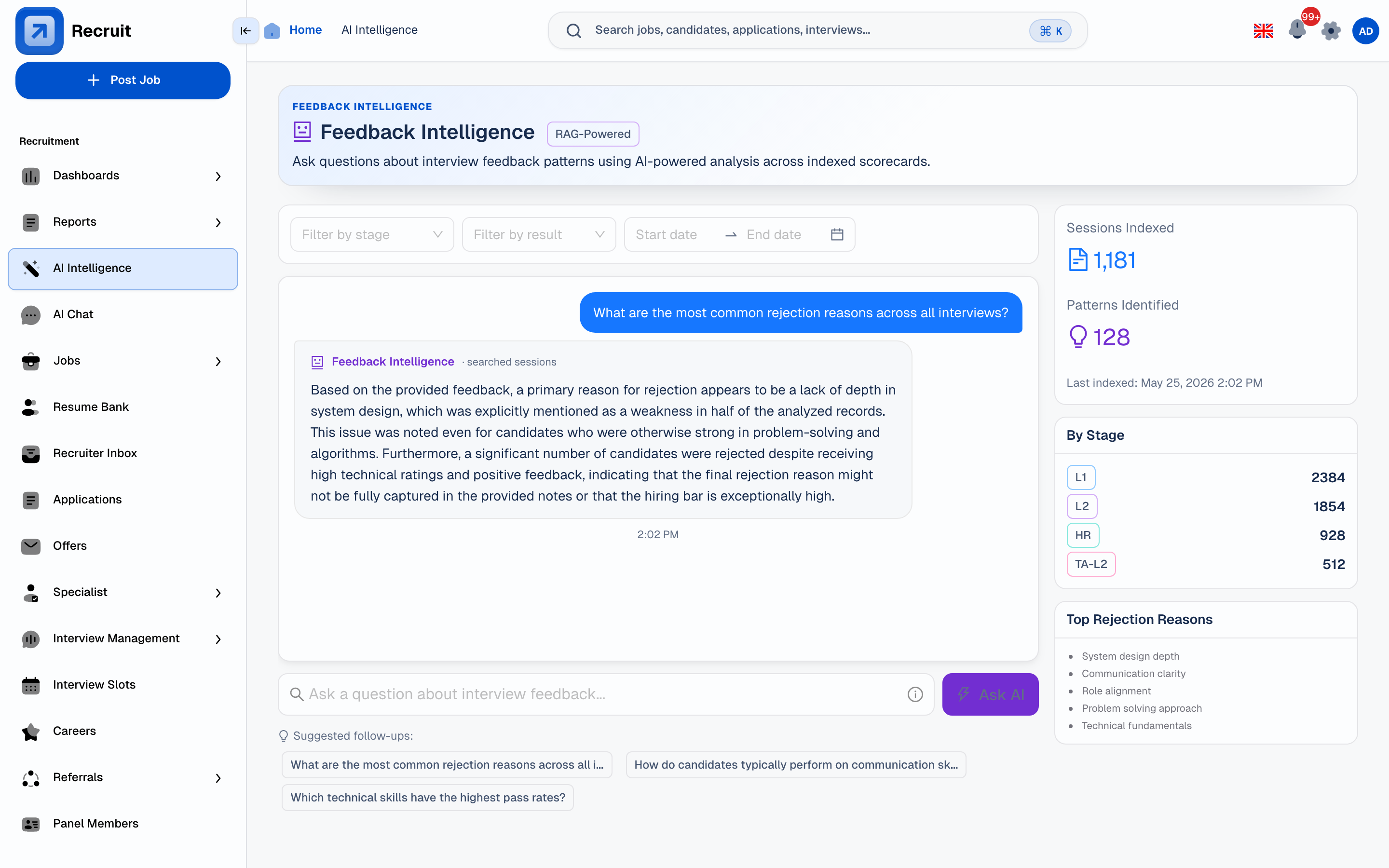Click the info icon in the question box

915,694
